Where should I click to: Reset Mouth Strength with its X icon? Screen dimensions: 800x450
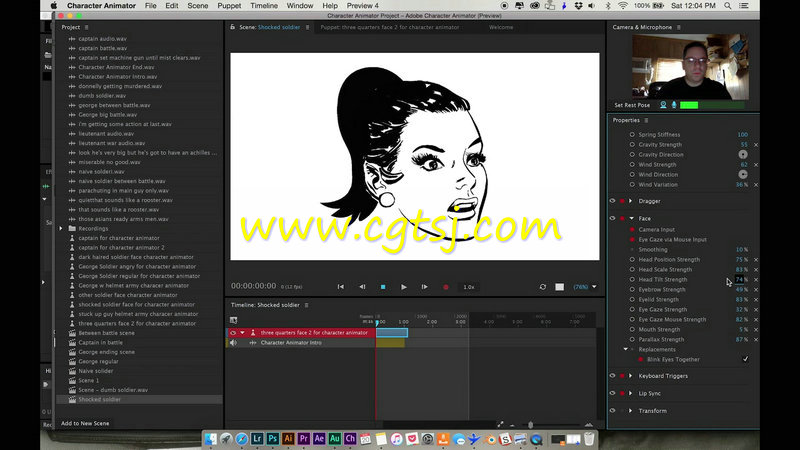(756, 329)
